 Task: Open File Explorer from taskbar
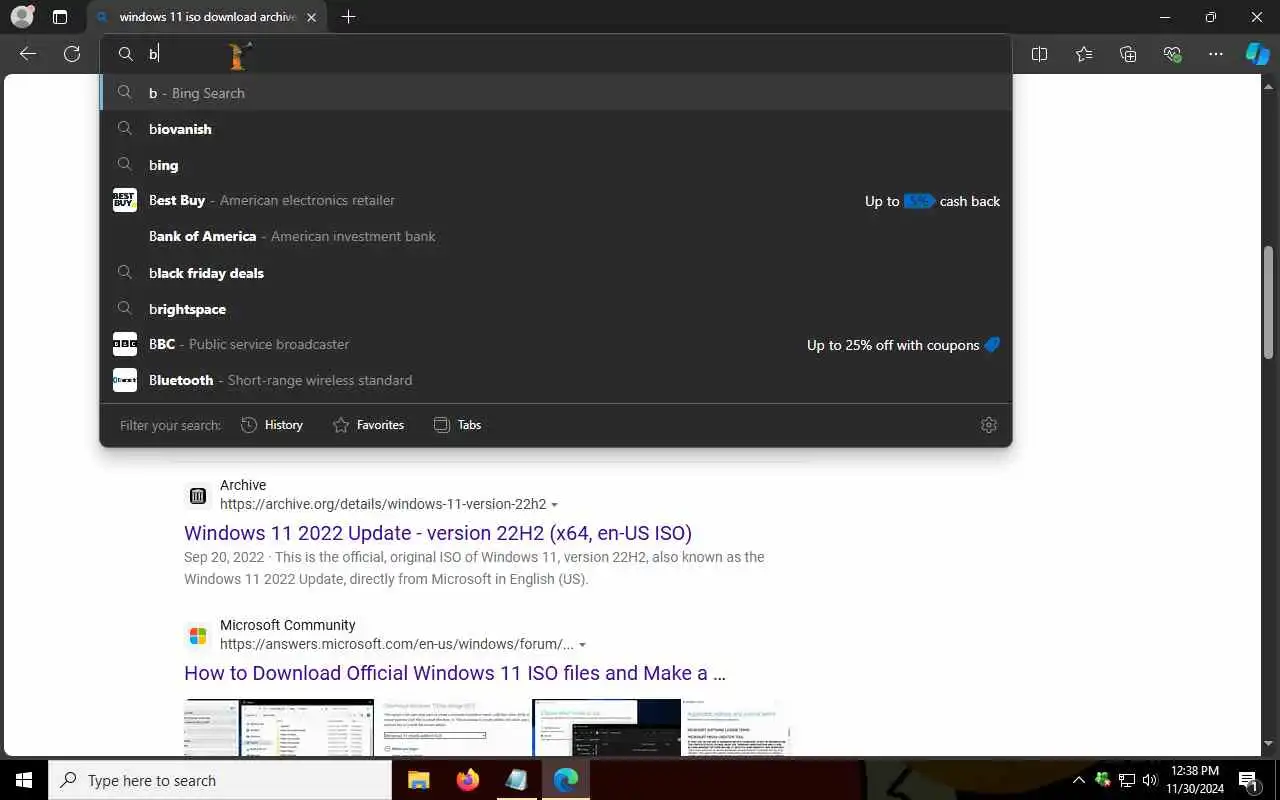point(419,780)
